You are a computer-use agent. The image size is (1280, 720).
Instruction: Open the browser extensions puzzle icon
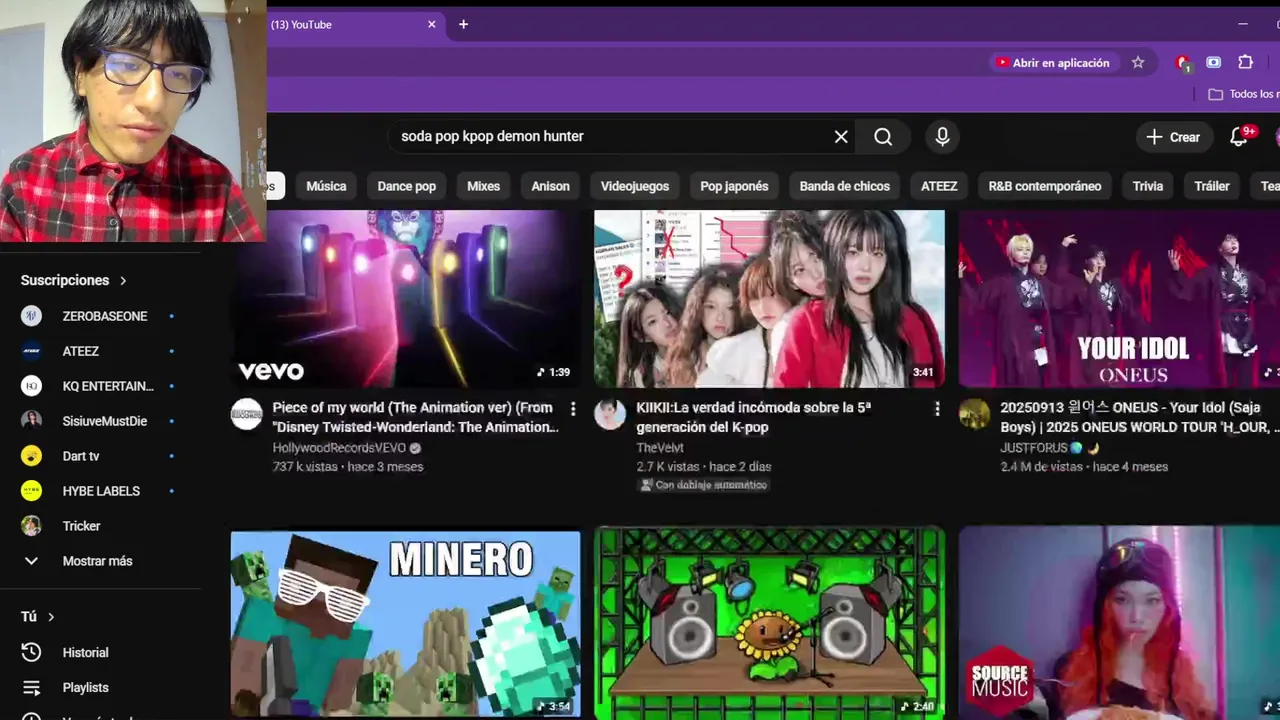click(x=1245, y=62)
